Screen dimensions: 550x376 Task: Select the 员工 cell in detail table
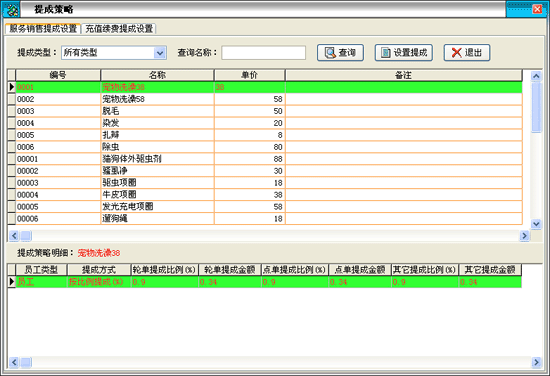41,282
